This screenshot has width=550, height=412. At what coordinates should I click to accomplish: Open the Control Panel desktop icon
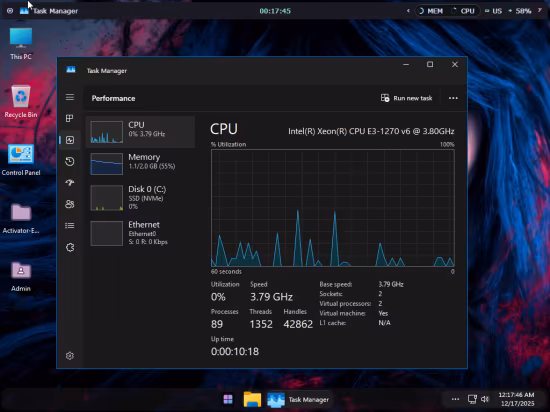coord(21,160)
